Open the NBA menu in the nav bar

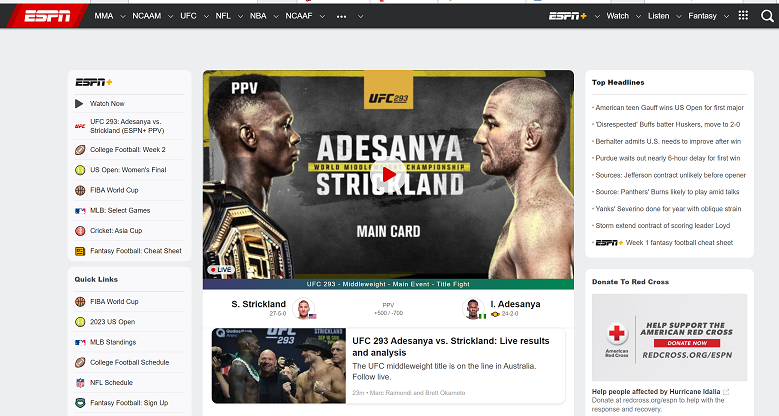pos(263,16)
